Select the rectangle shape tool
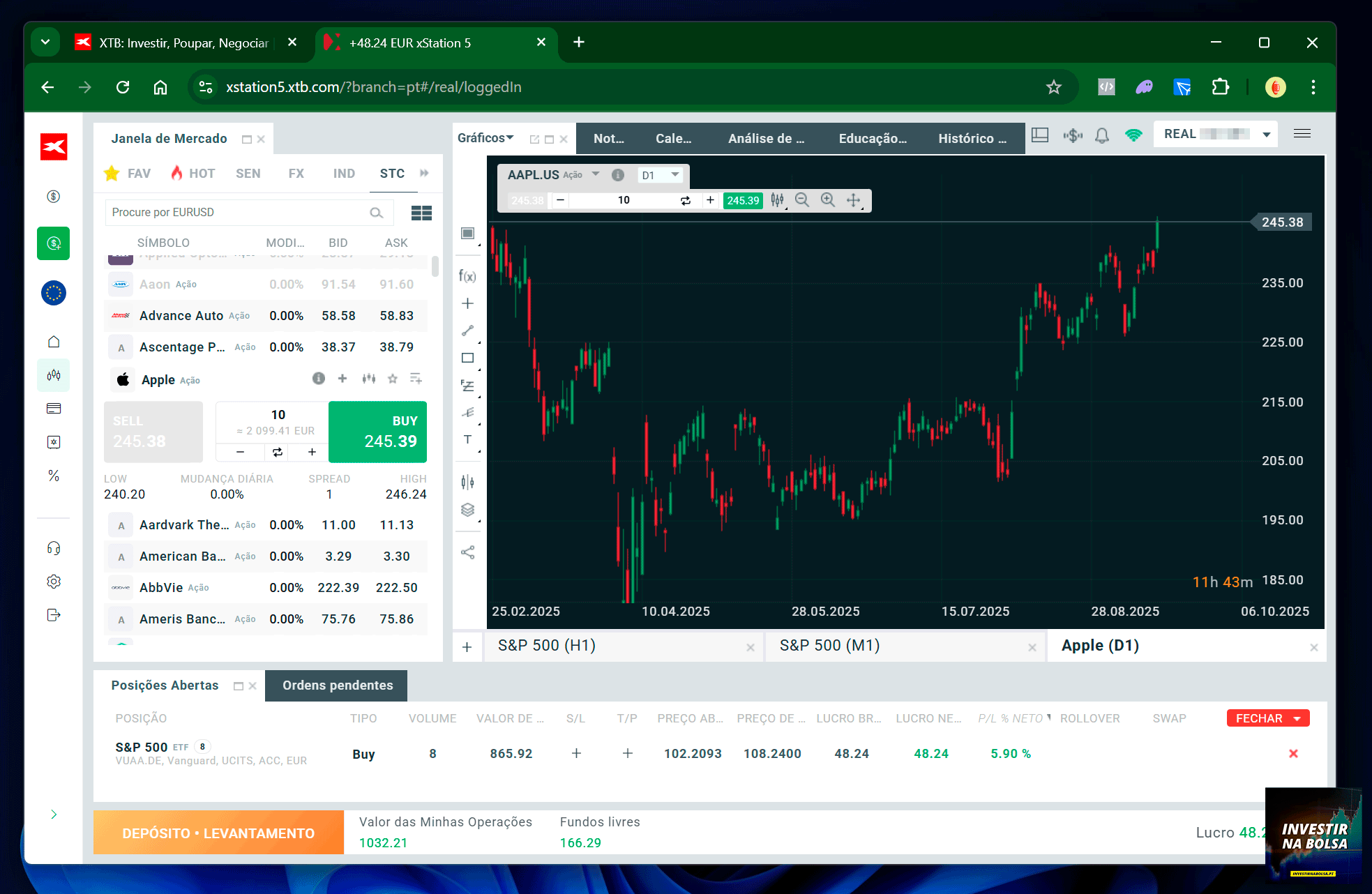 [x=467, y=358]
